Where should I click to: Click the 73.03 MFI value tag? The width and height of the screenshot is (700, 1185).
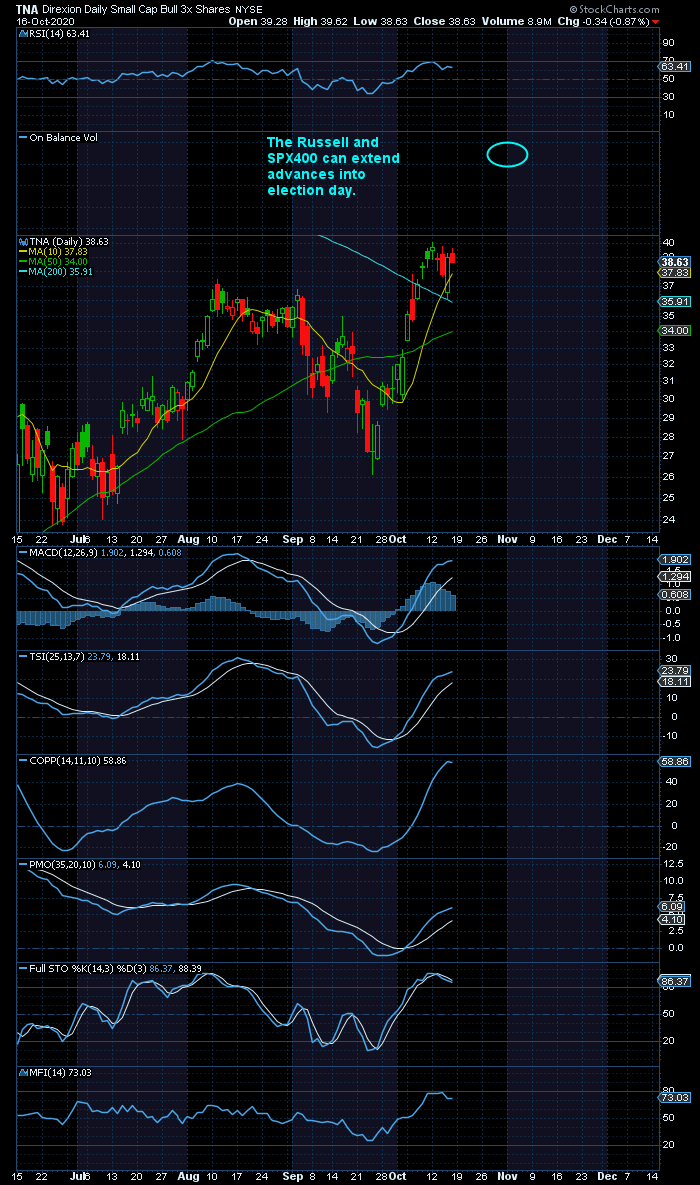tap(676, 1098)
